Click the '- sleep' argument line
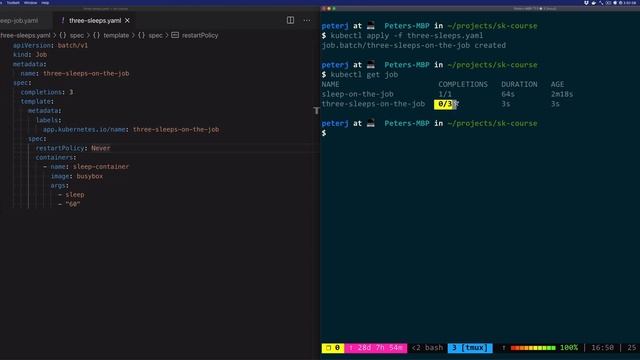The width and height of the screenshot is (640, 360). [71, 195]
